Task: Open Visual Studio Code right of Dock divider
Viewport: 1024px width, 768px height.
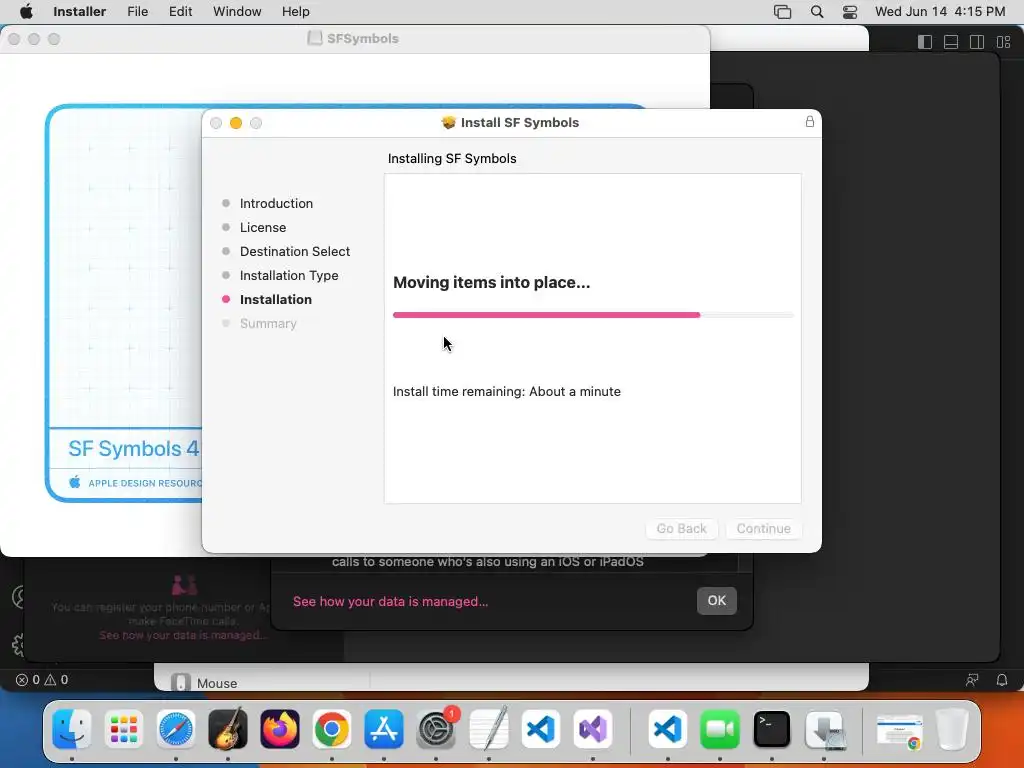Action: tap(667, 729)
